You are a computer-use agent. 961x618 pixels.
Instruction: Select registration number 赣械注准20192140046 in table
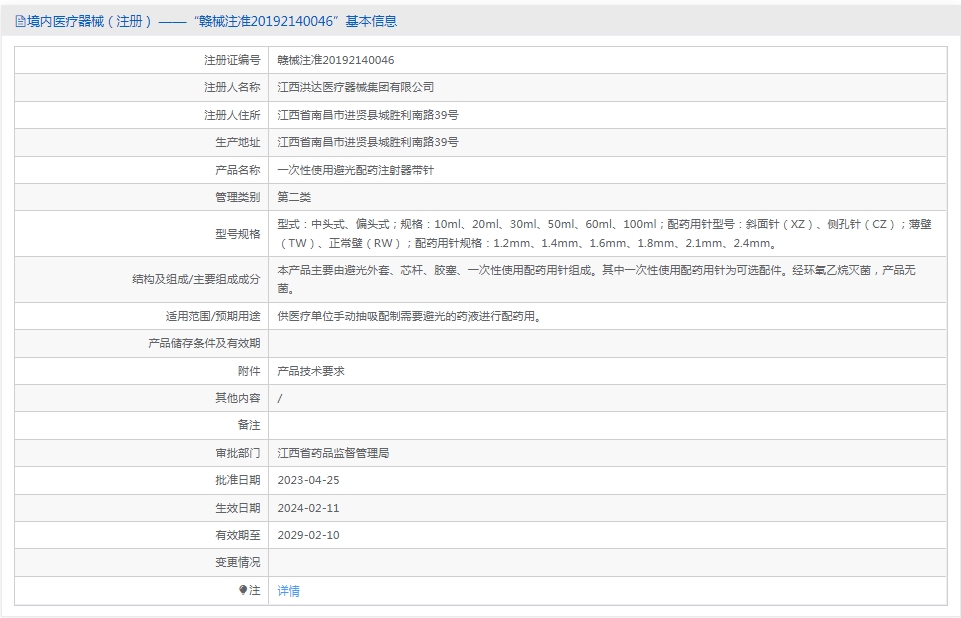[x=336, y=60]
